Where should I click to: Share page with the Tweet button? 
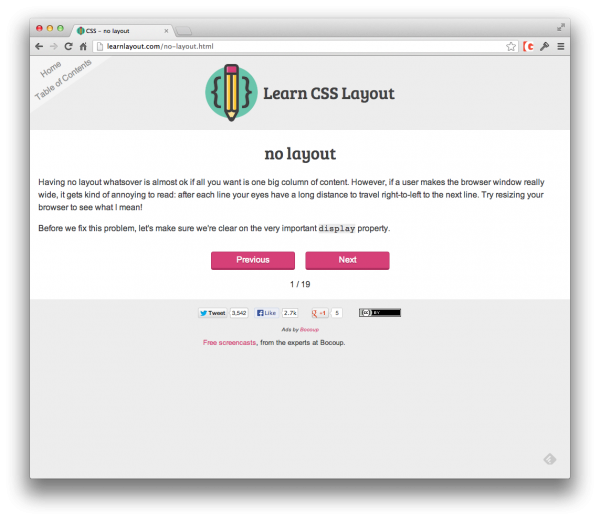pos(213,313)
